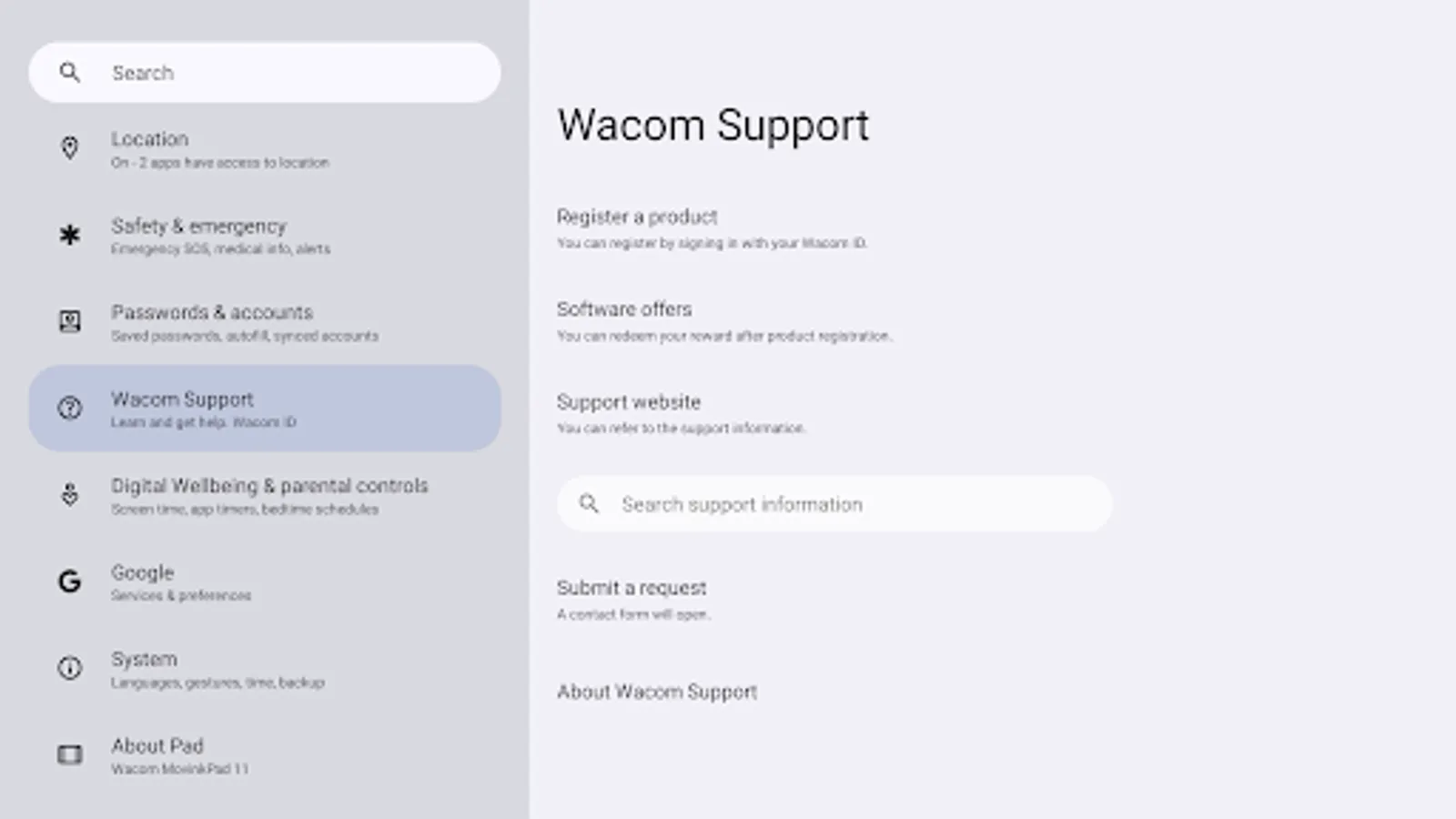Viewport: 1456px width, 819px height.
Task: Click the System info icon
Action: pos(70,669)
